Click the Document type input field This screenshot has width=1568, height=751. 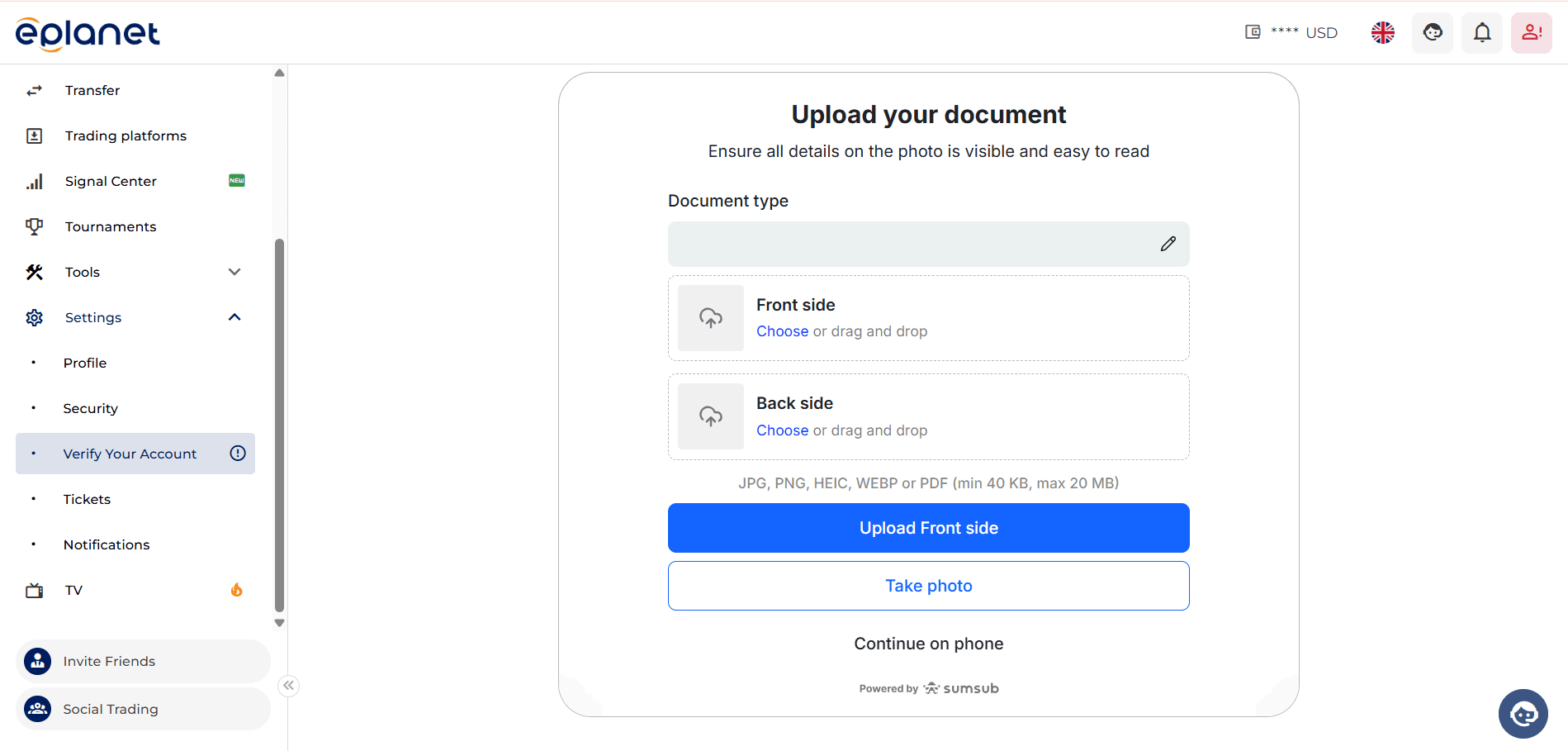(x=908, y=244)
